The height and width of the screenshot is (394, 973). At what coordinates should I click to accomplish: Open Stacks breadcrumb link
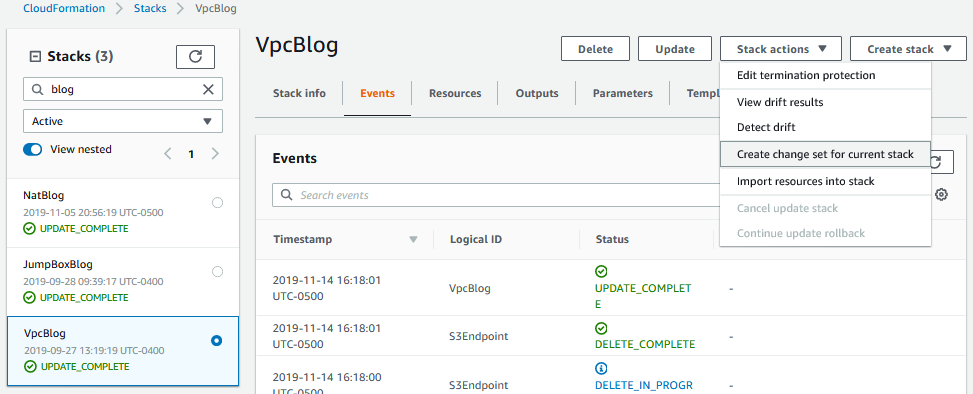point(150,9)
